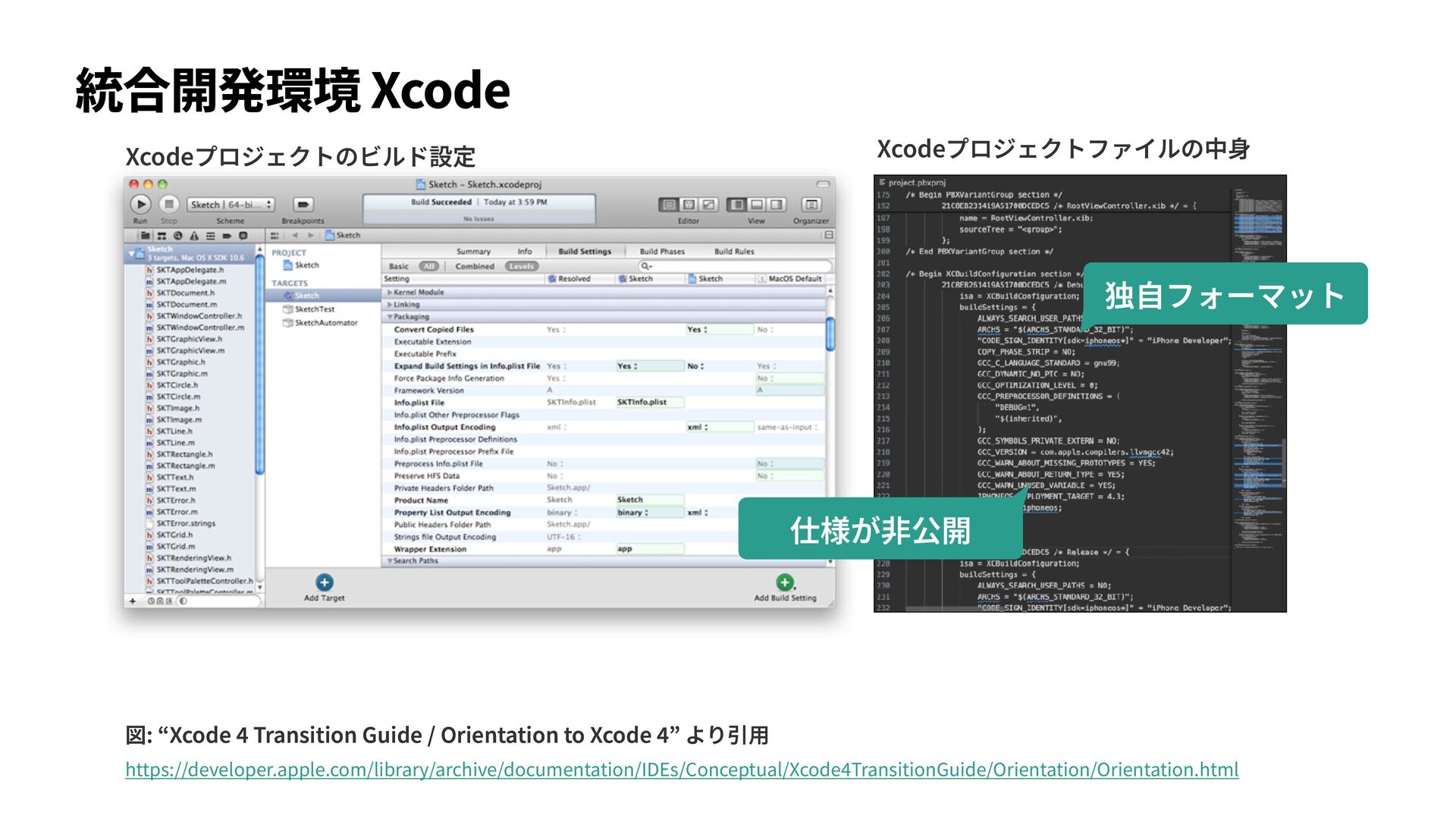
Task: Open the Summary tab
Action: click(473, 252)
